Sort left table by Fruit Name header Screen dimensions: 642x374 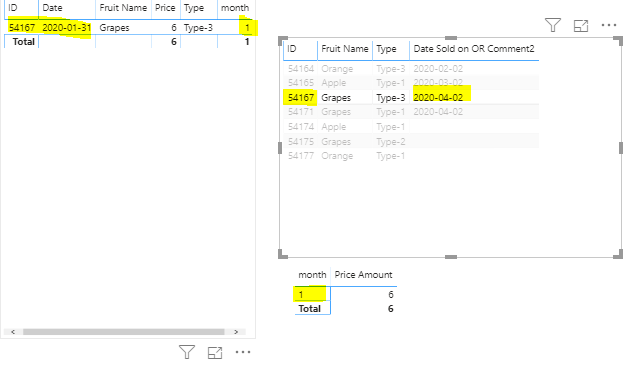point(123,8)
